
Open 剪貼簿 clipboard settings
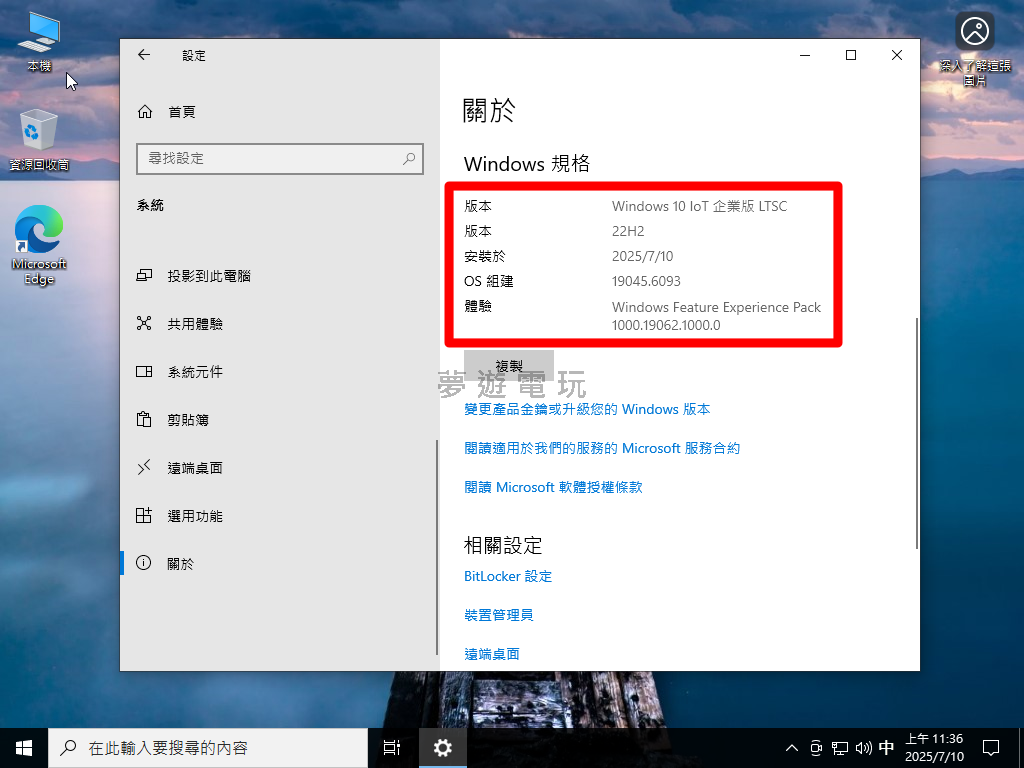point(188,420)
